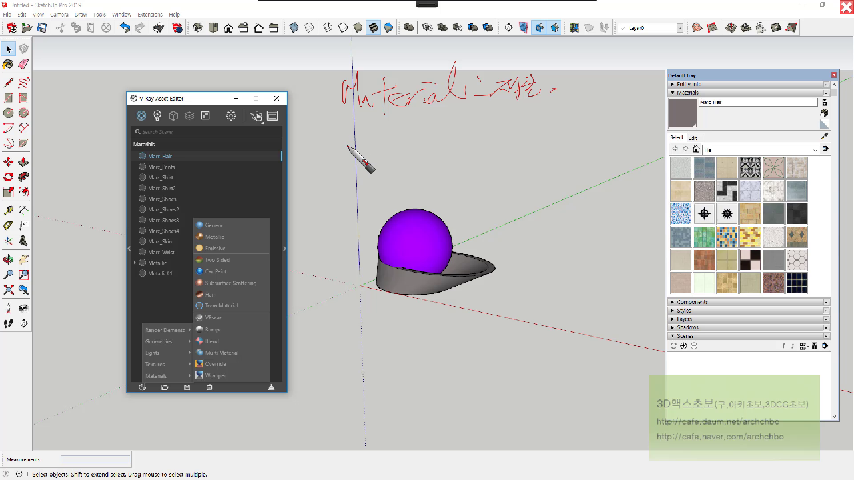The width and height of the screenshot is (854, 480).
Task: Pick the Tape Measure tool
Action: click(x=8, y=210)
